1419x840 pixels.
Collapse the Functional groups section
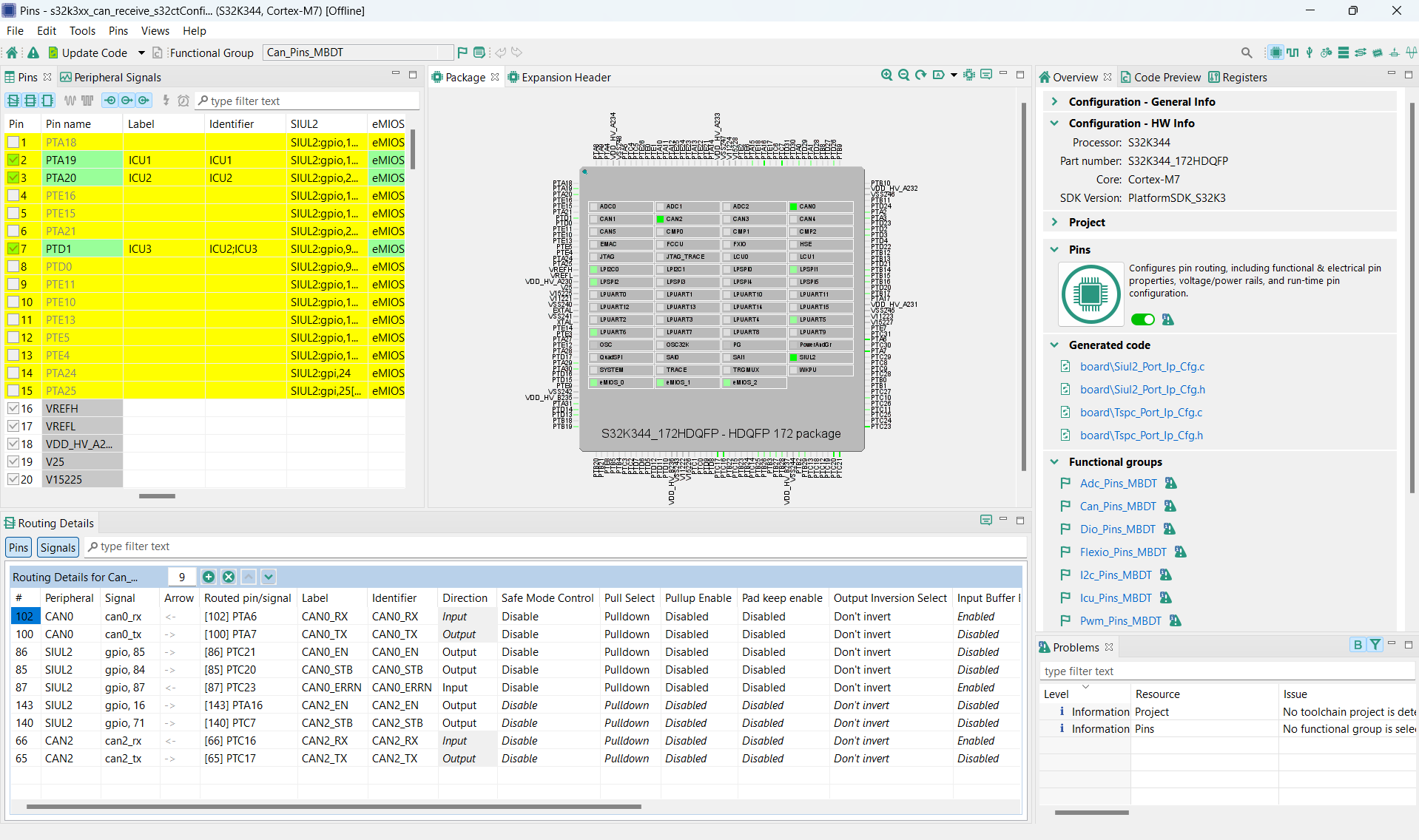pyautogui.click(x=1054, y=461)
